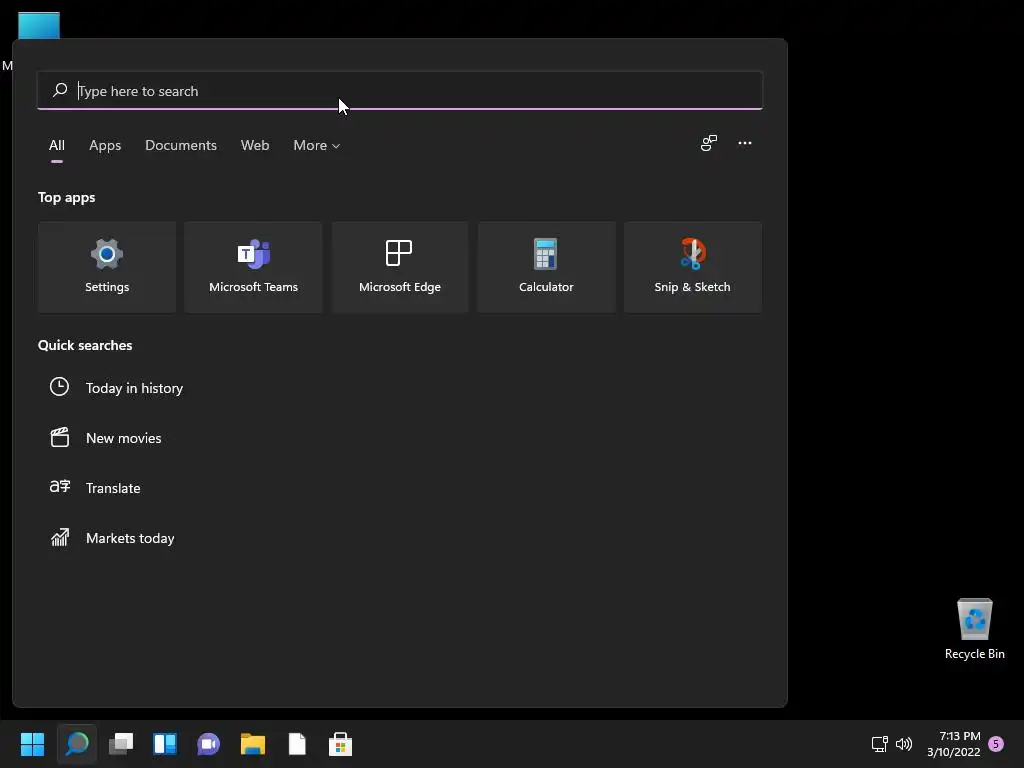Select the desktop icon in the top-left corner
Viewport: 1024px width, 768px height.
(x=39, y=25)
